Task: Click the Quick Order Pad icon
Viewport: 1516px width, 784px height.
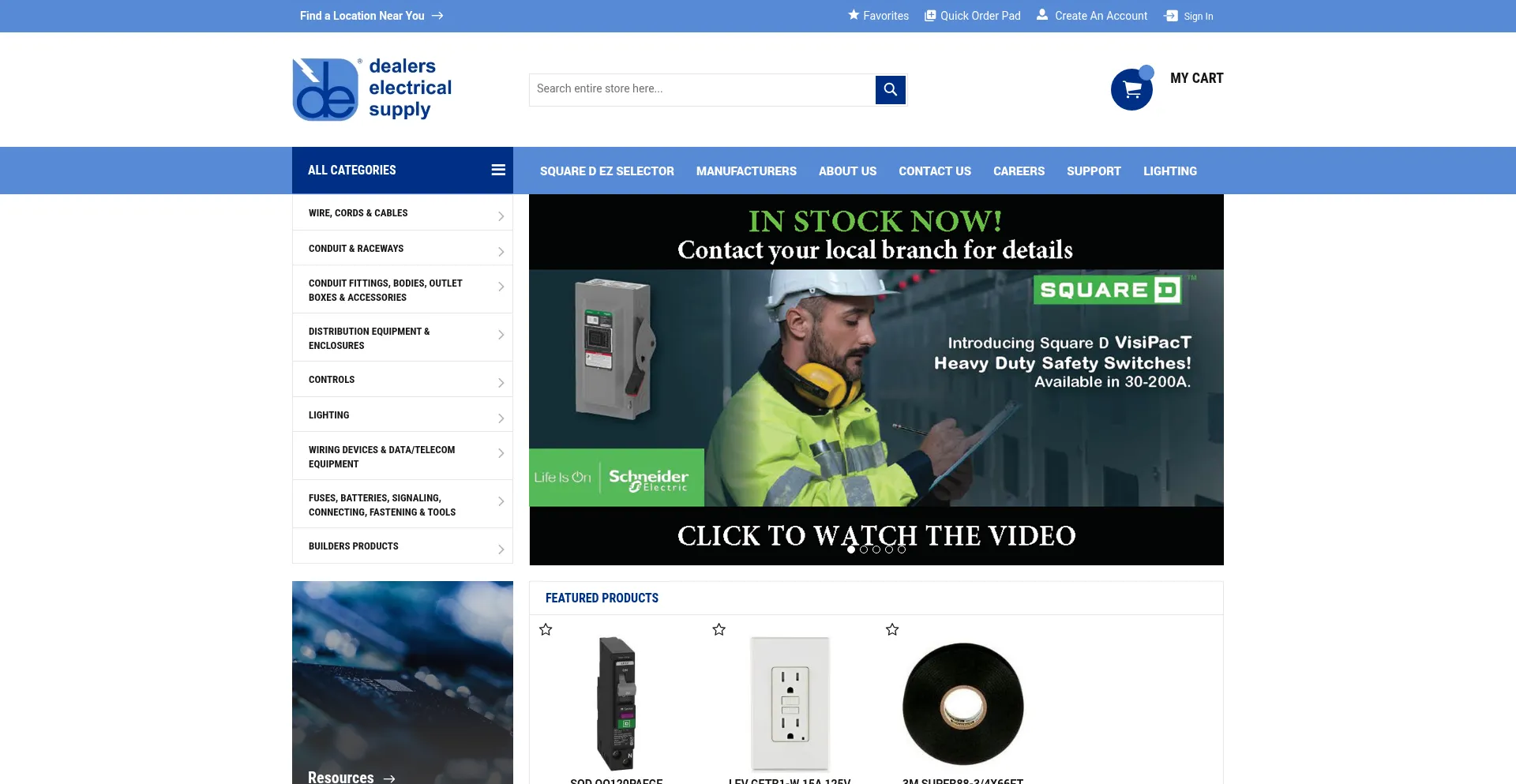Action: (x=930, y=16)
